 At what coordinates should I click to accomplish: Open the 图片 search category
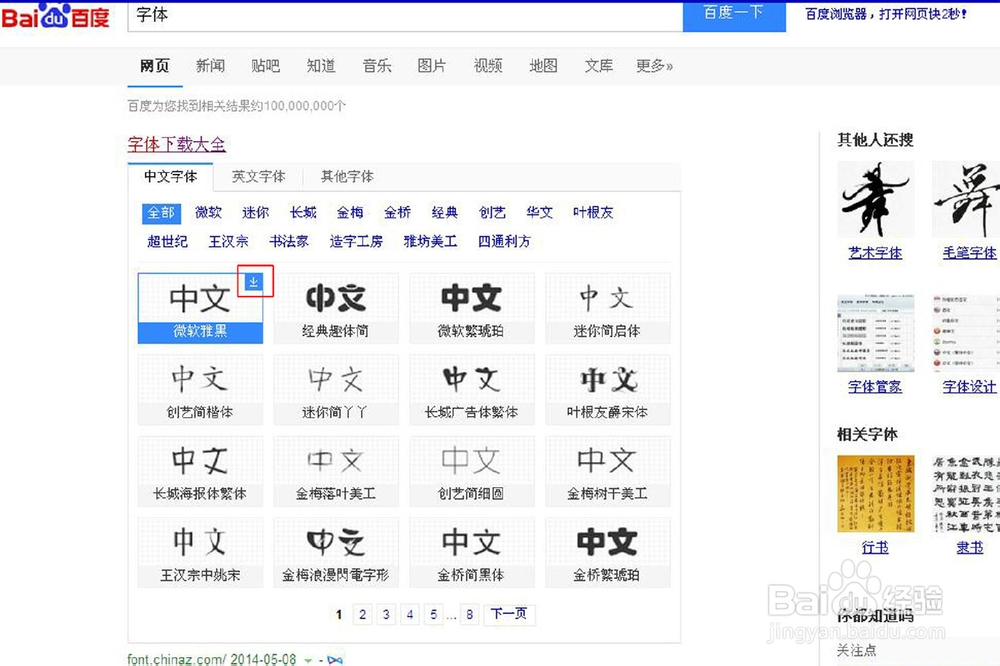431,66
